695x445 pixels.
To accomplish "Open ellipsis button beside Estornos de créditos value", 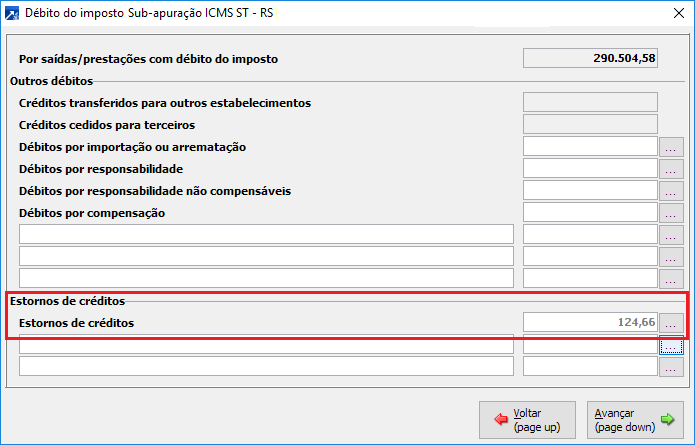I will click(670, 322).
